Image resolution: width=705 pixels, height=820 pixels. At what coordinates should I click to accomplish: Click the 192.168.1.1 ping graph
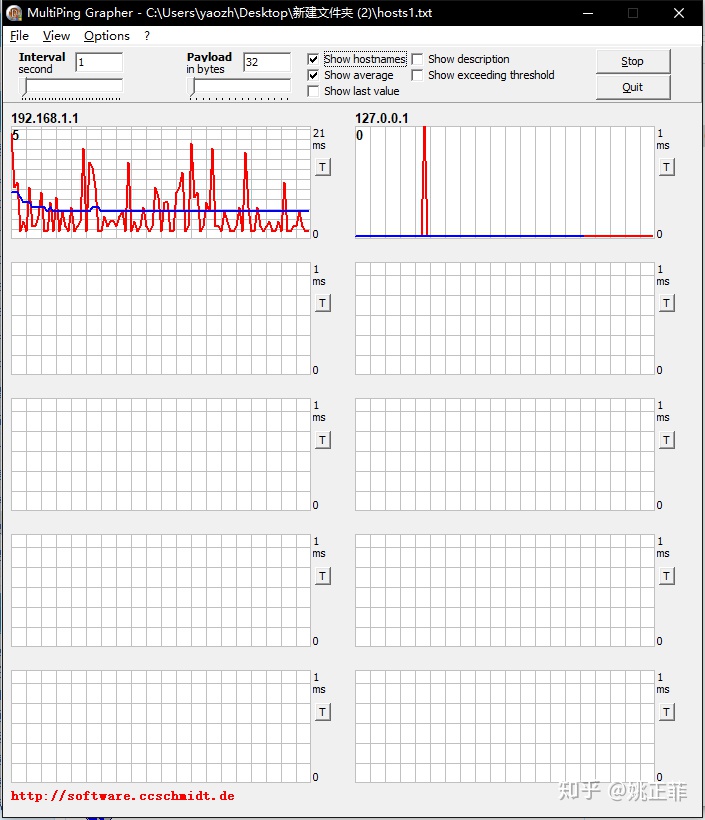161,183
